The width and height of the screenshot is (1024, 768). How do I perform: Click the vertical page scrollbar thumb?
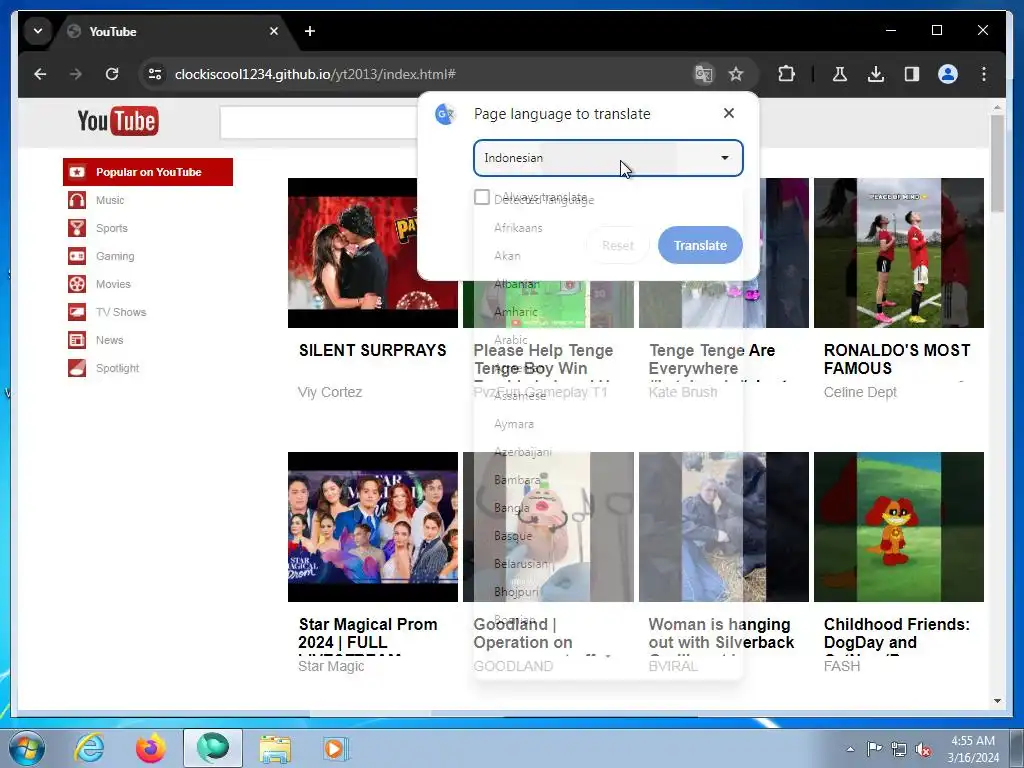coord(997,163)
